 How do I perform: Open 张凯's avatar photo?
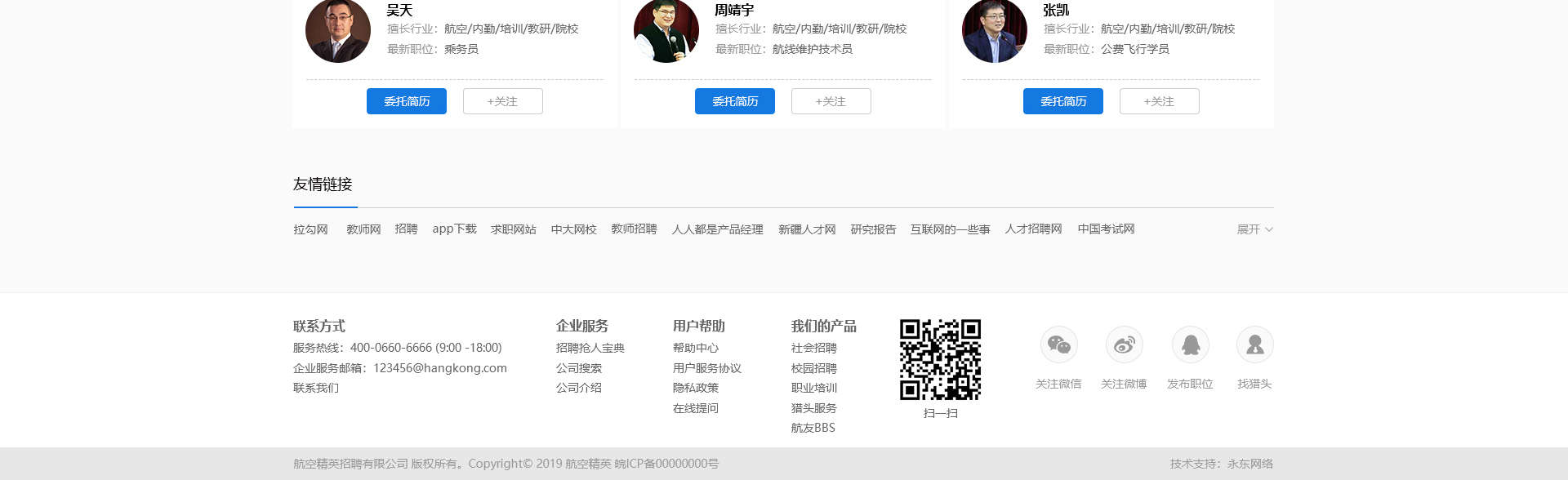point(995,31)
